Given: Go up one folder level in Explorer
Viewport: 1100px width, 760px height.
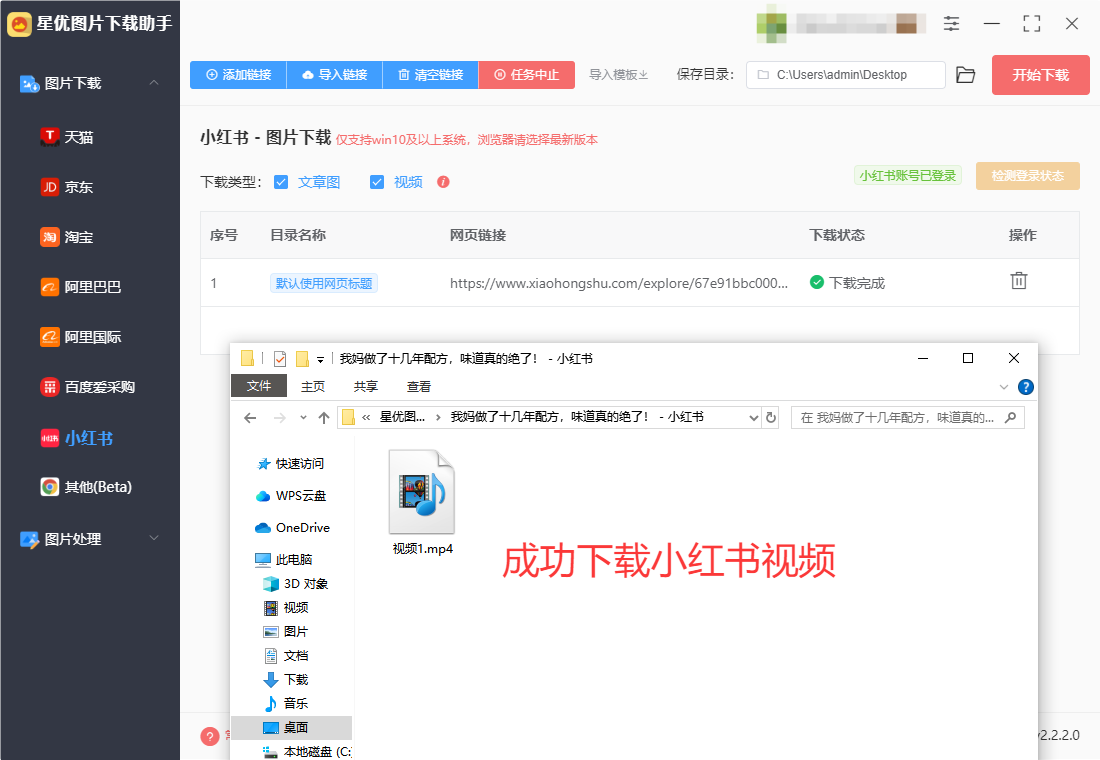Looking at the screenshot, I should click(324, 418).
